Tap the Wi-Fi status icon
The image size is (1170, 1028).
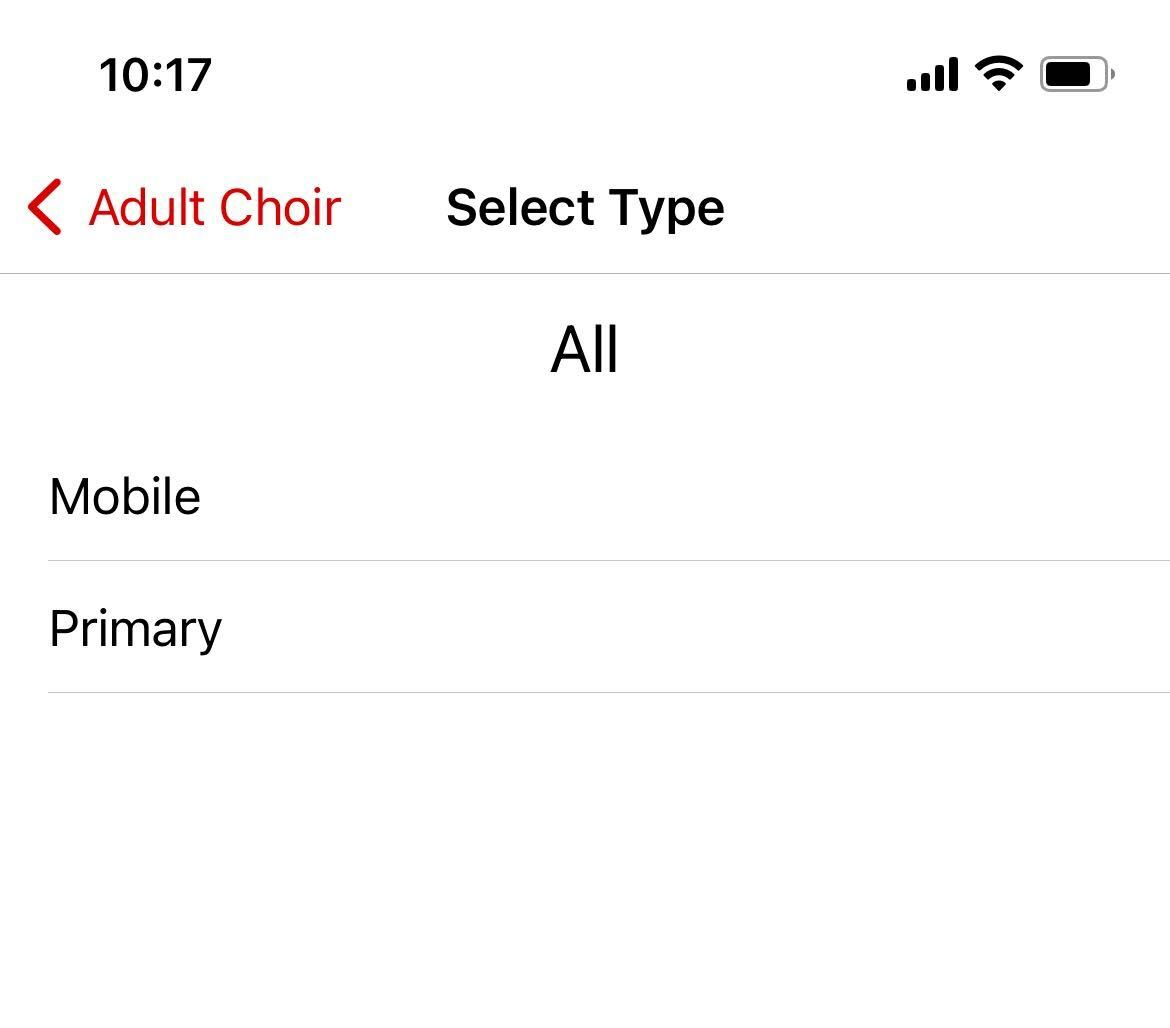(998, 74)
